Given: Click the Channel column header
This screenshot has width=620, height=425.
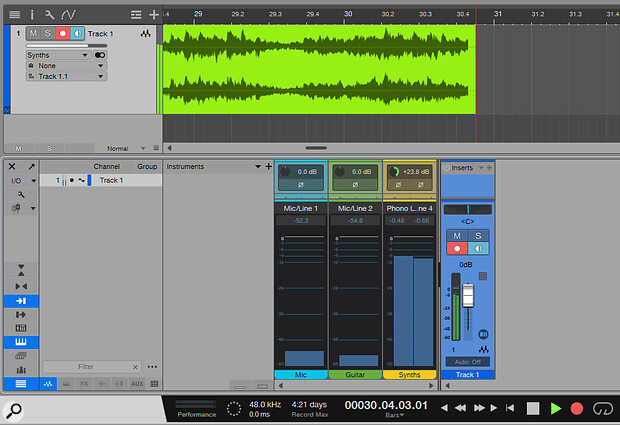Looking at the screenshot, I should [x=106, y=166].
